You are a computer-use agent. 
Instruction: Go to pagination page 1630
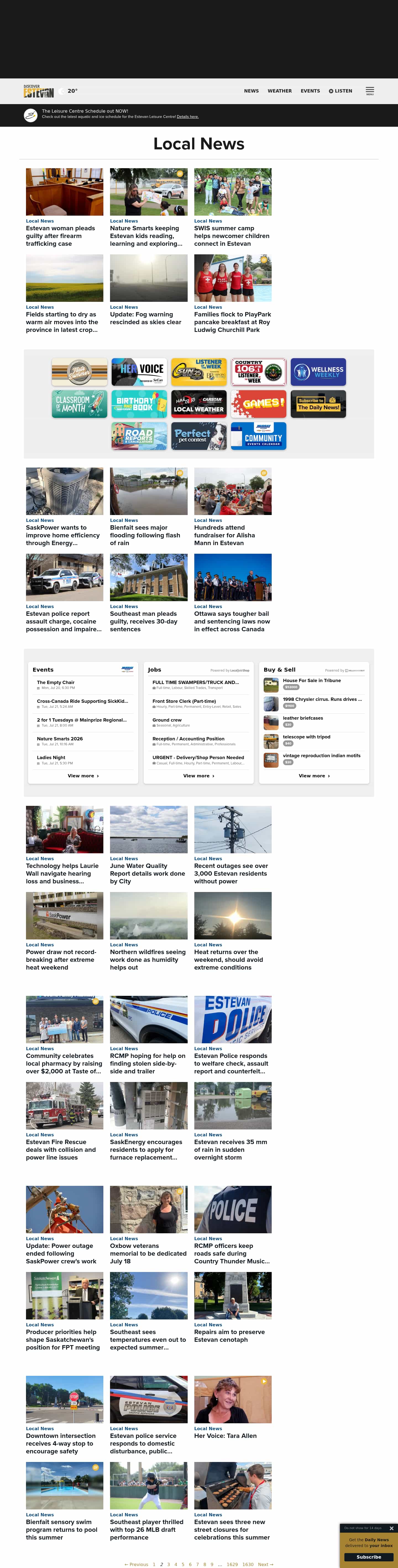(248, 1564)
